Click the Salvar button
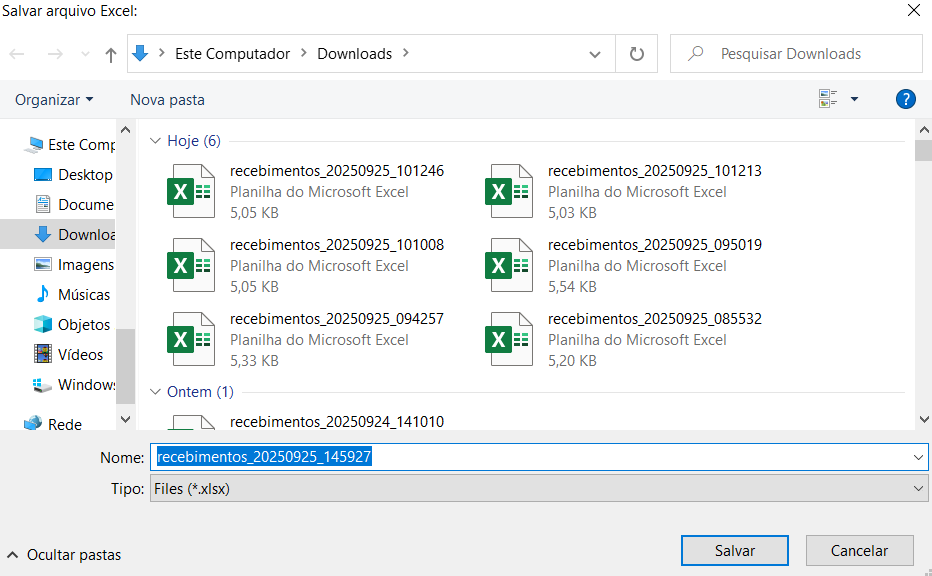 click(734, 551)
